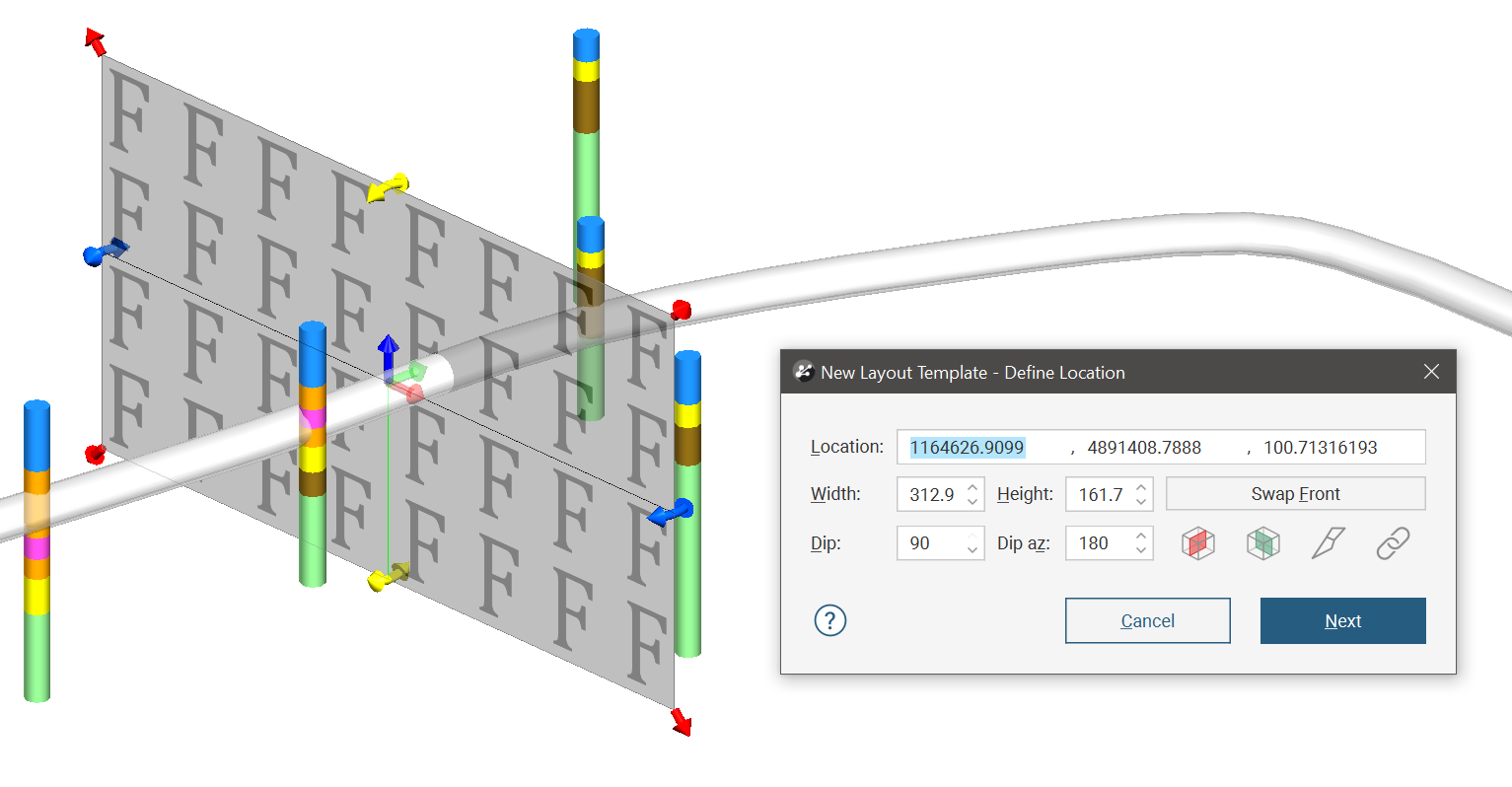Screen dimensions: 1512x787
Task: Click the green arrow at the plane's centre
Action: pyautogui.click(x=412, y=373)
